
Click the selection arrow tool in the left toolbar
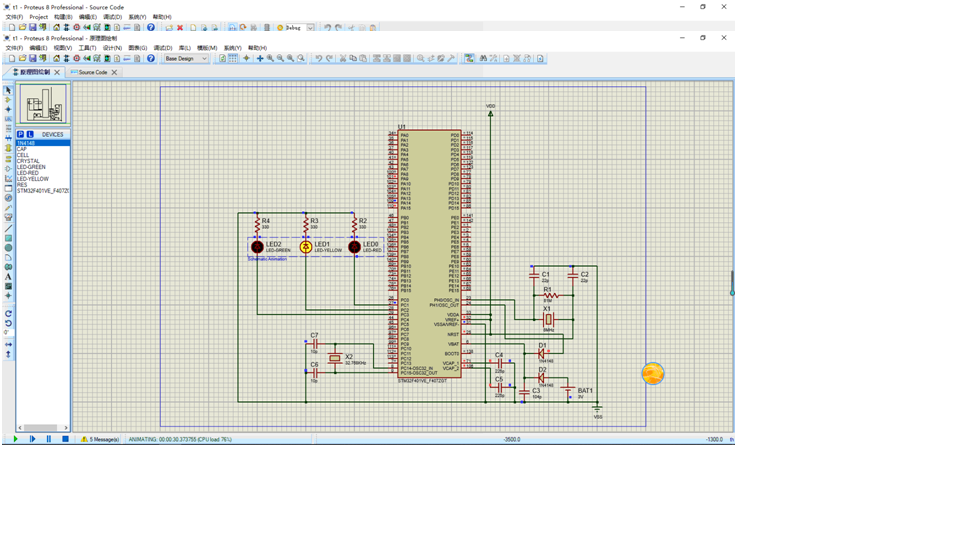pyautogui.click(x=8, y=90)
